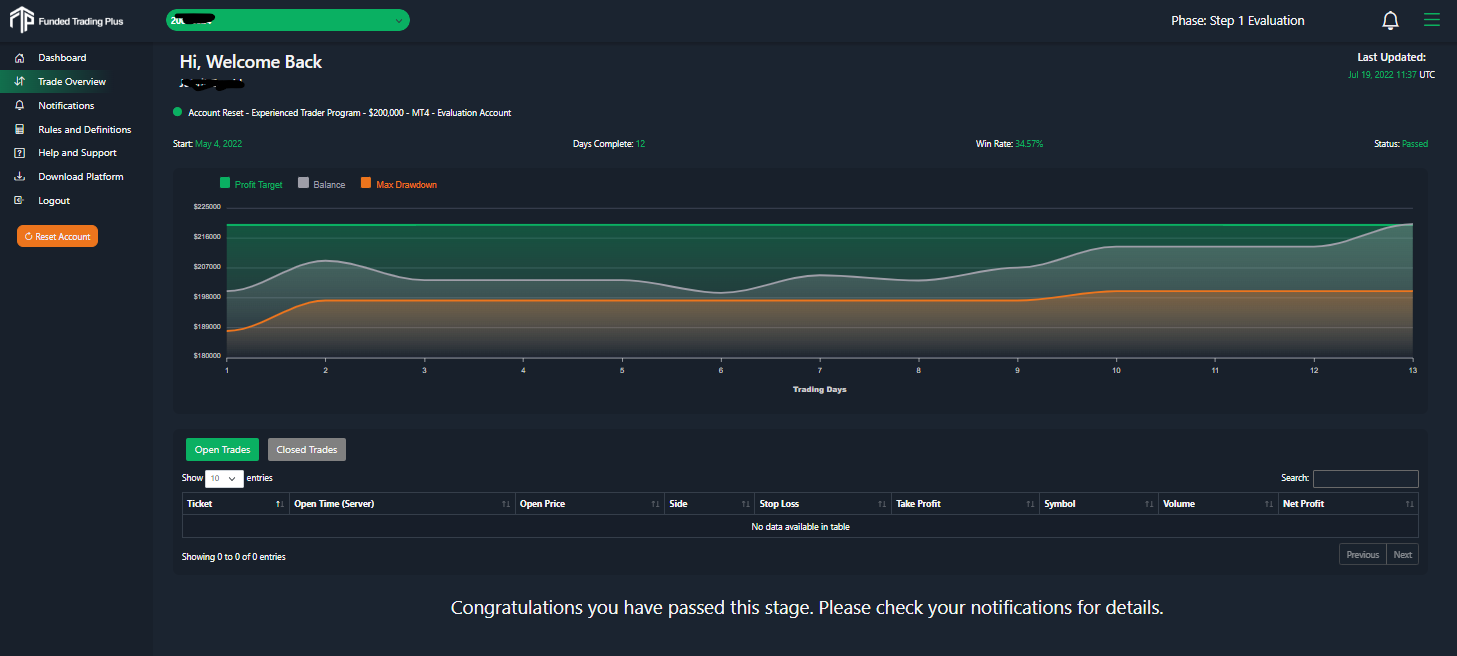
Task: Sort by Stop Loss arrows
Action: click(x=882, y=504)
